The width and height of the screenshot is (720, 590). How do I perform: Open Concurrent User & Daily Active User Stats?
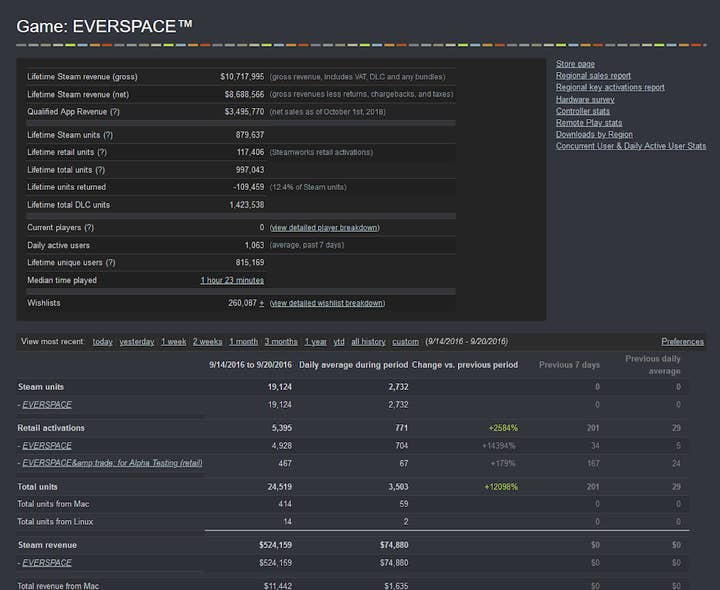click(630, 146)
